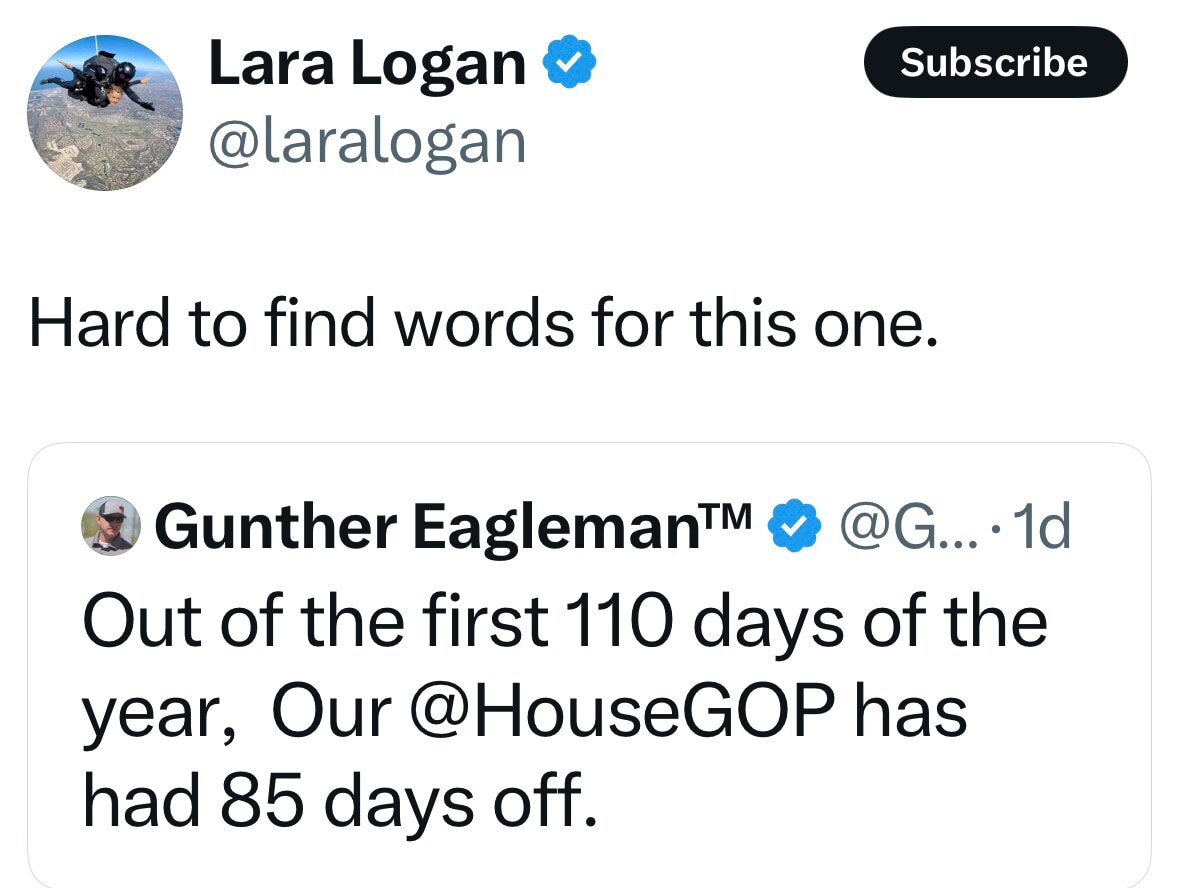Click the verified badge beside Lara Logan

coord(570,65)
